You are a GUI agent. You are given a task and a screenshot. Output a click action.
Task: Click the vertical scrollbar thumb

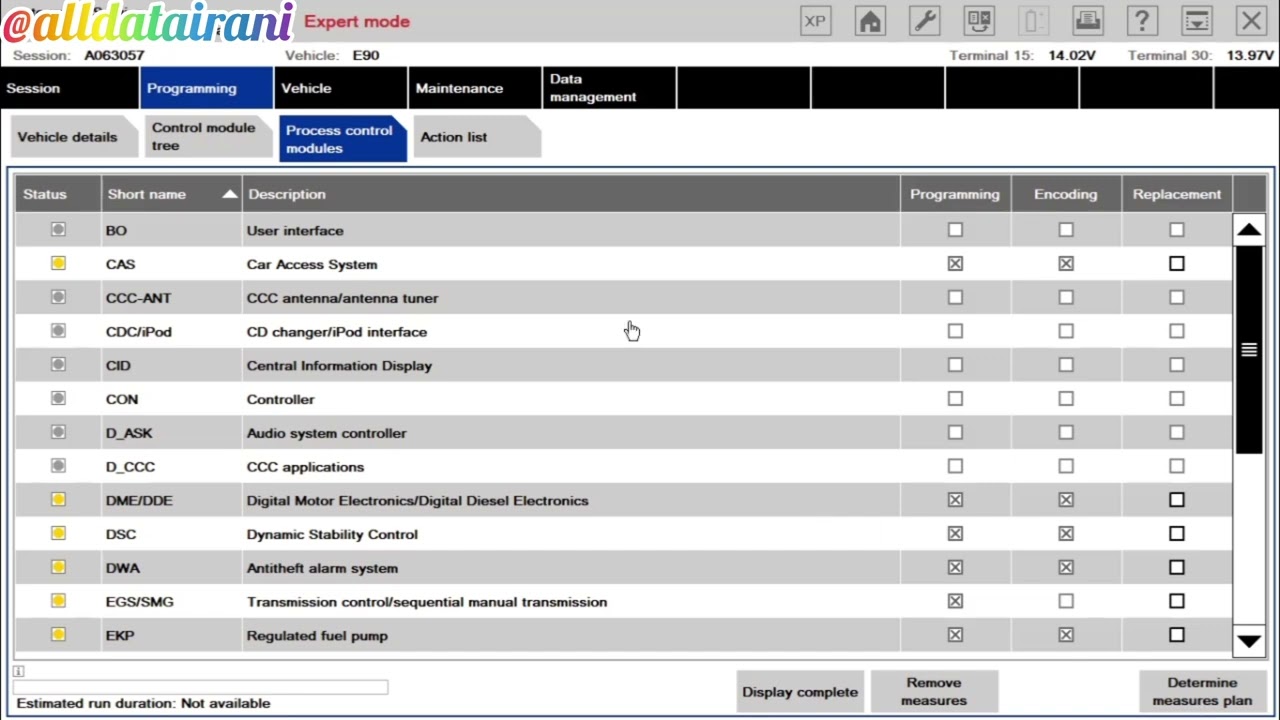(1249, 349)
